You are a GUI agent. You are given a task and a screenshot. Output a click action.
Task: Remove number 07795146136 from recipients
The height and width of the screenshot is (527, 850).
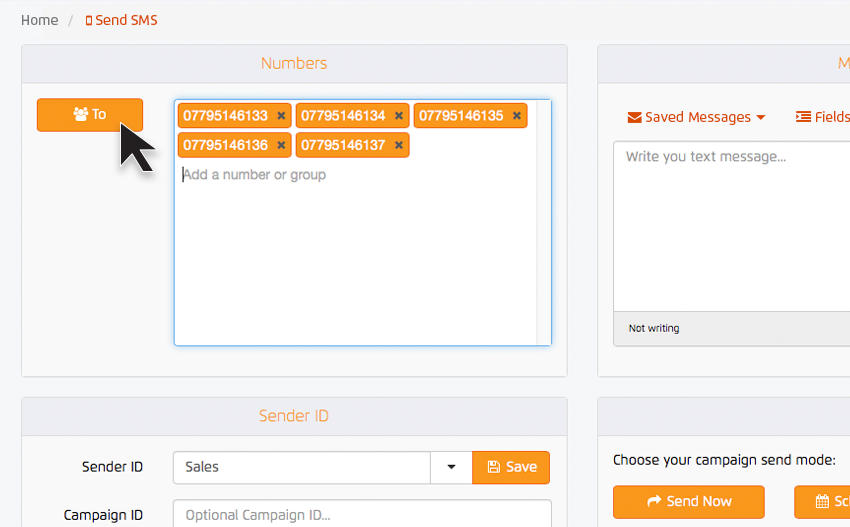click(x=281, y=145)
